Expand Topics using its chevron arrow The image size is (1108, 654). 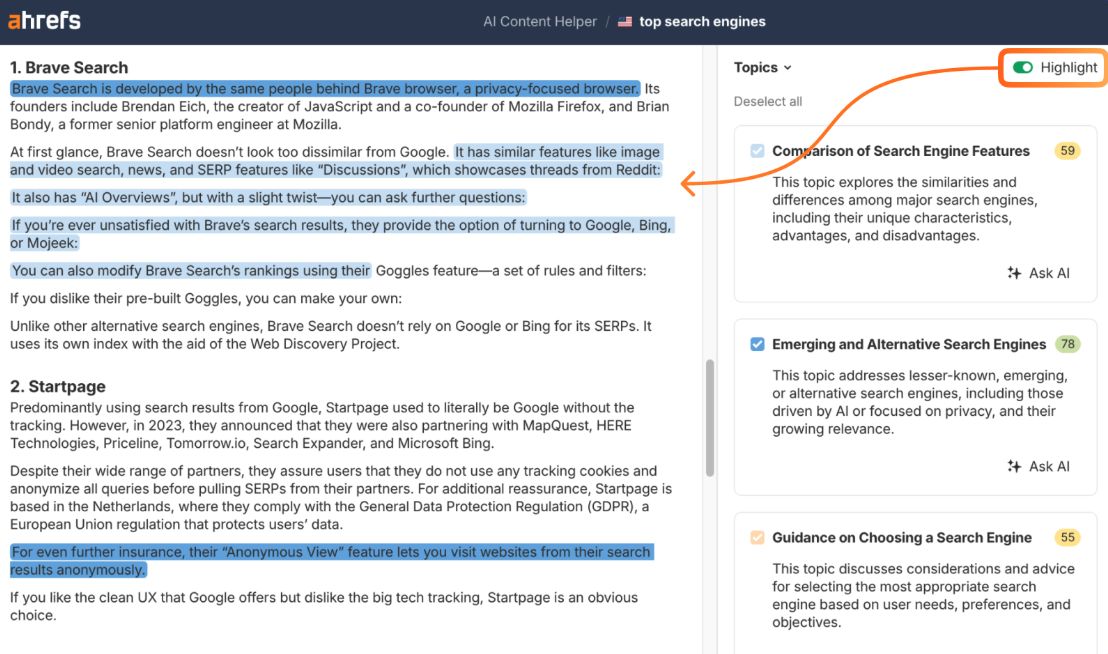tap(789, 67)
